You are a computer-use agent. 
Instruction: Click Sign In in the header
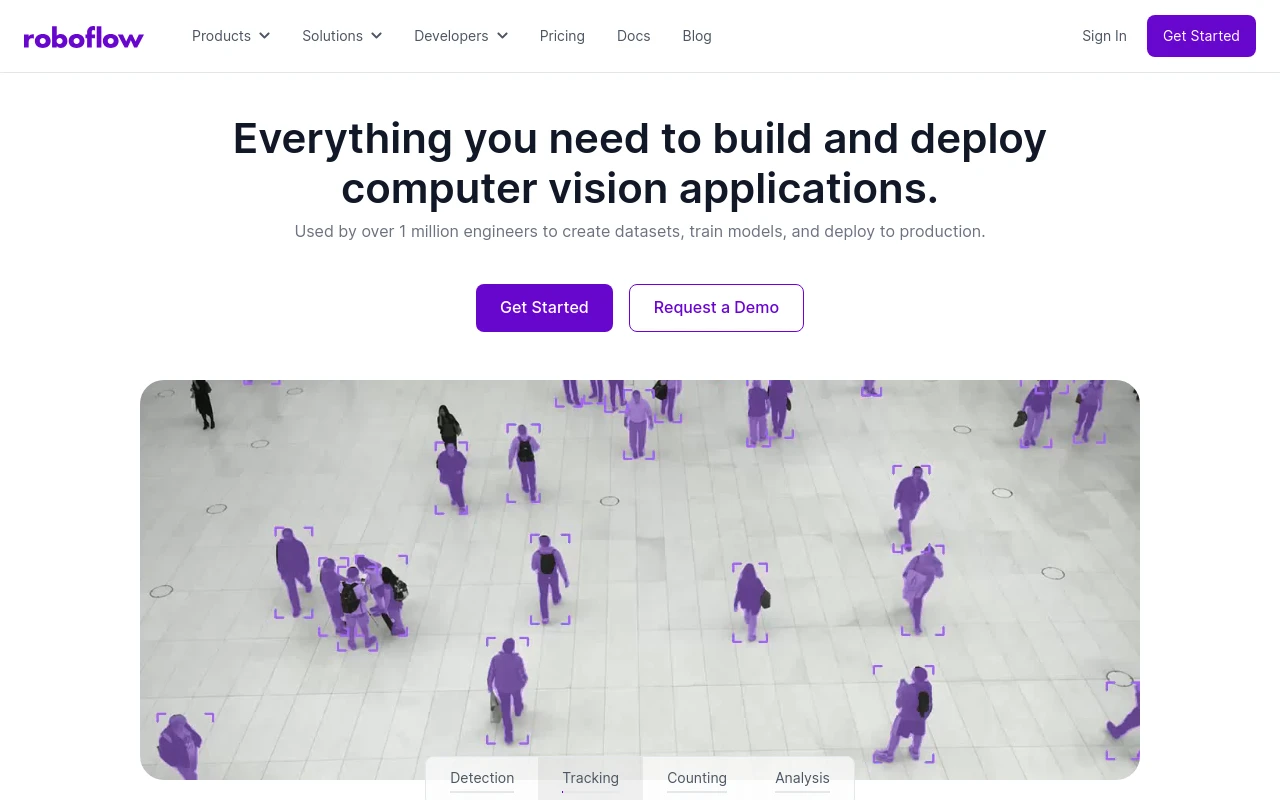1104,36
